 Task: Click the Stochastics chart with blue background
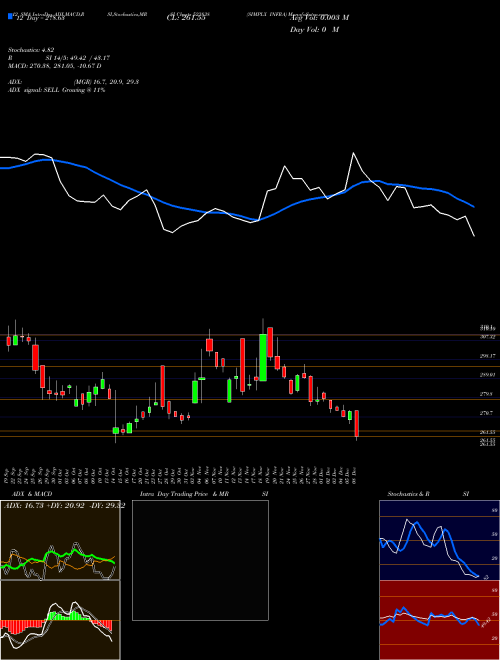(x=439, y=540)
